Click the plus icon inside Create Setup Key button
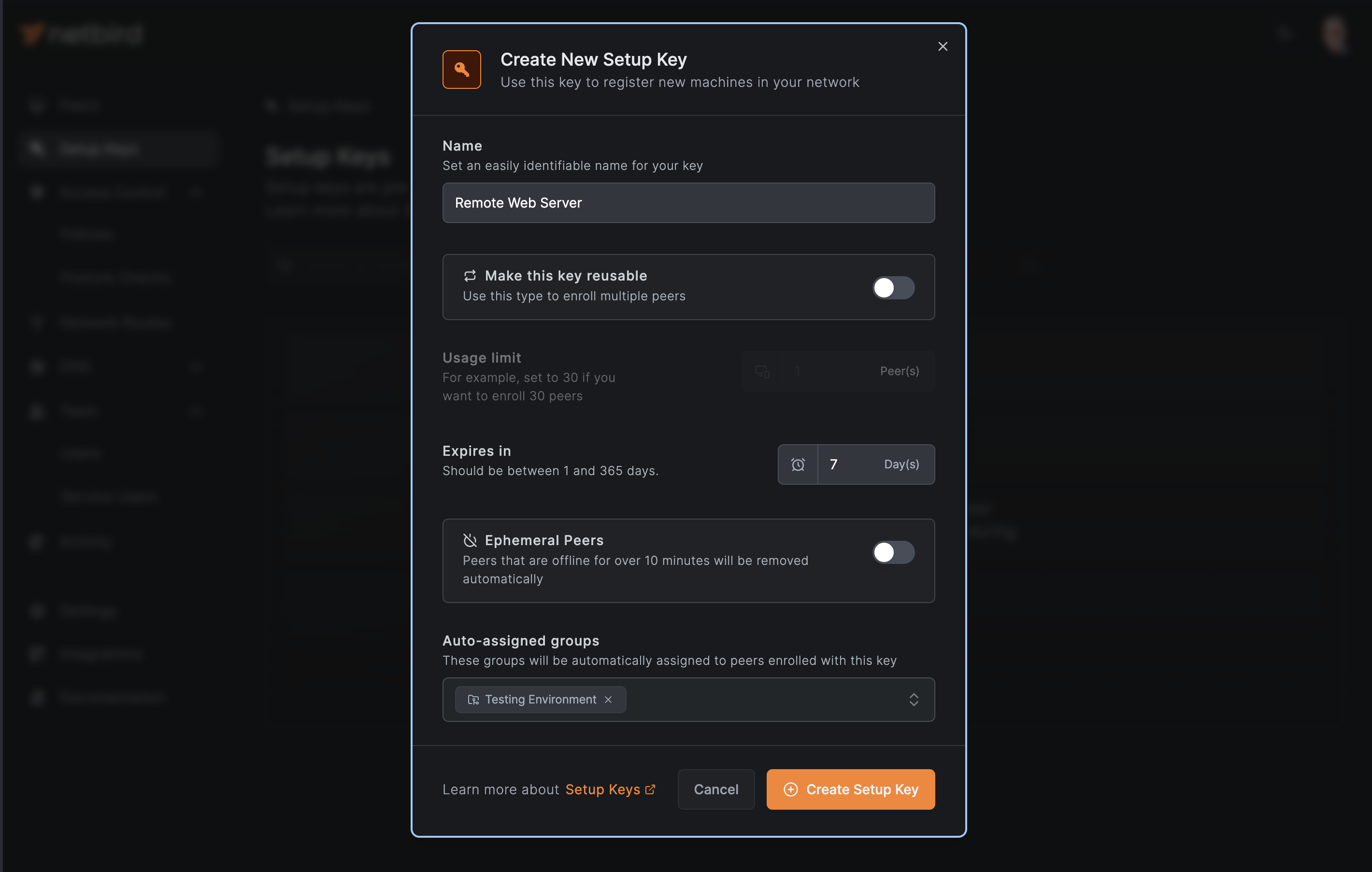The image size is (1372, 872). (x=791, y=789)
